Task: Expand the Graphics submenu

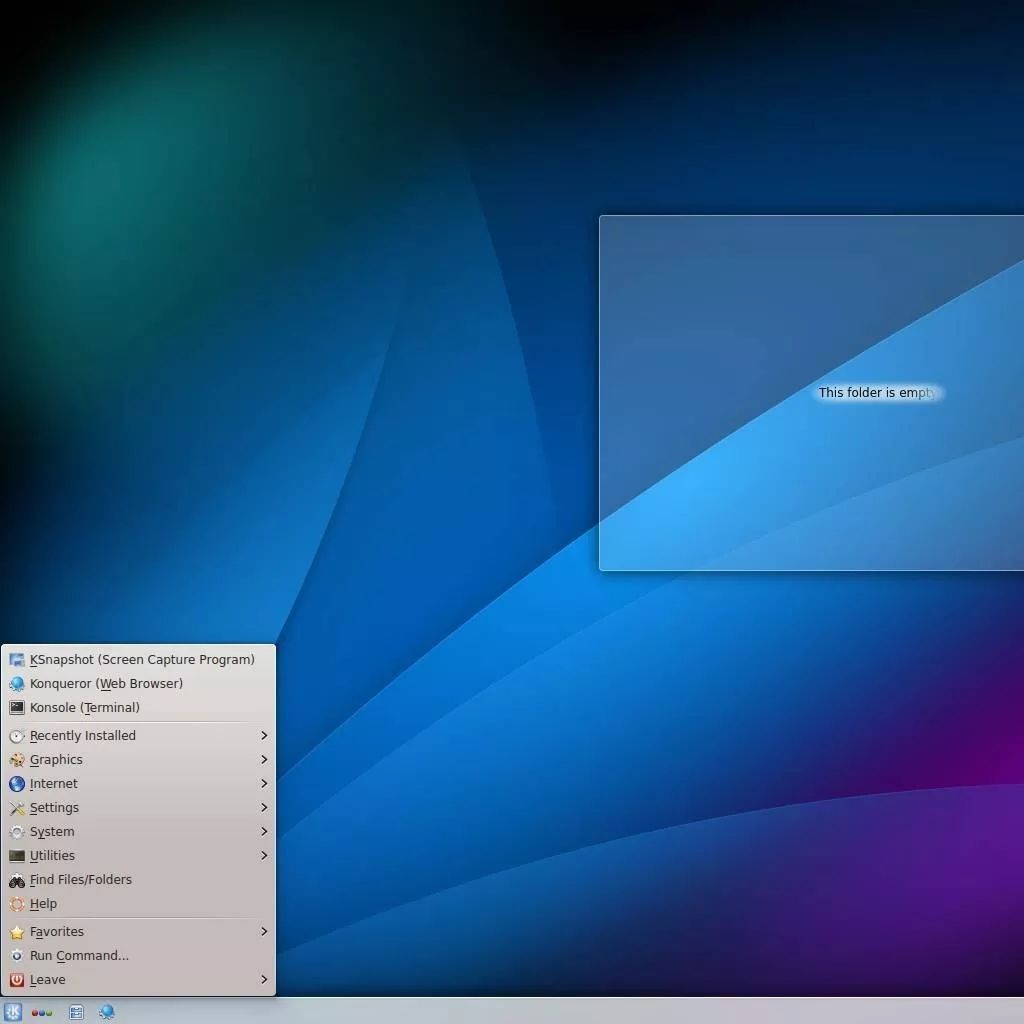Action: coord(263,760)
